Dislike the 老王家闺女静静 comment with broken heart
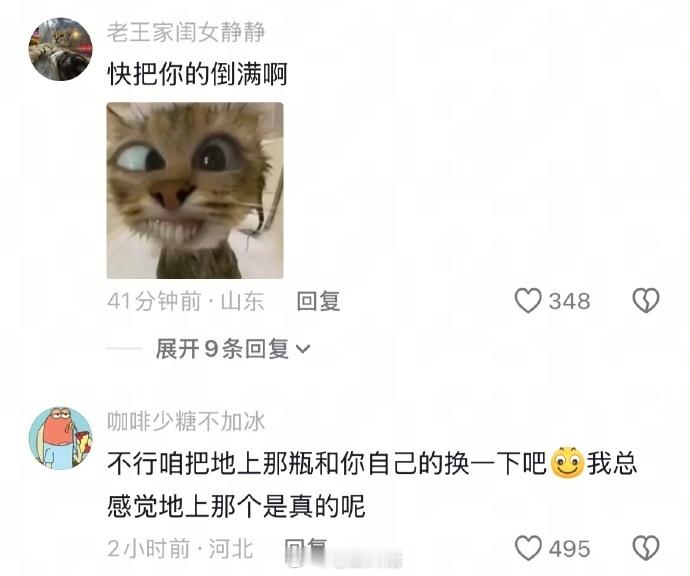690x576 pixels. pyautogui.click(x=646, y=301)
